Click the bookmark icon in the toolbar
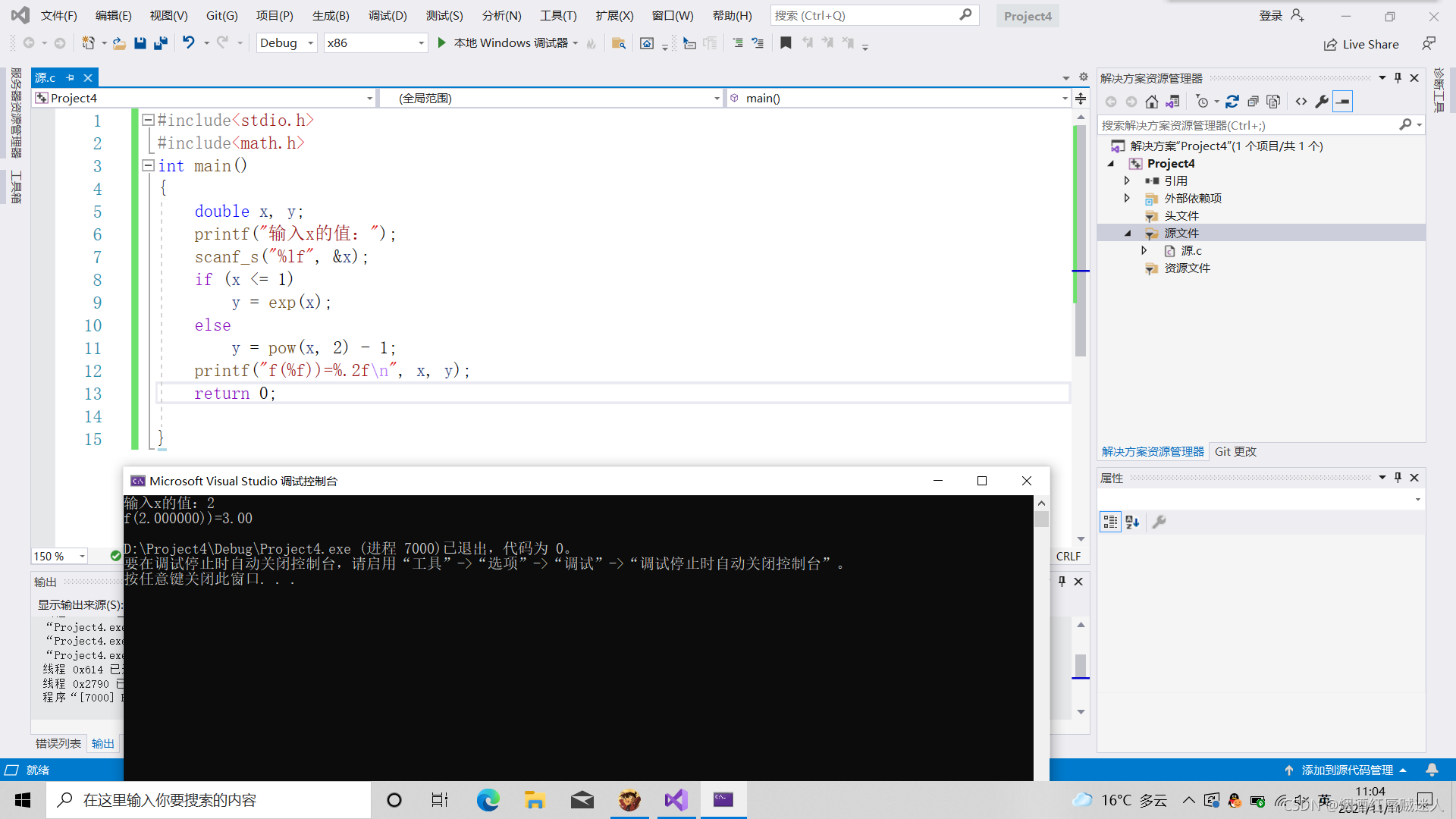Image resolution: width=1456 pixels, height=819 pixels. pos(786,43)
